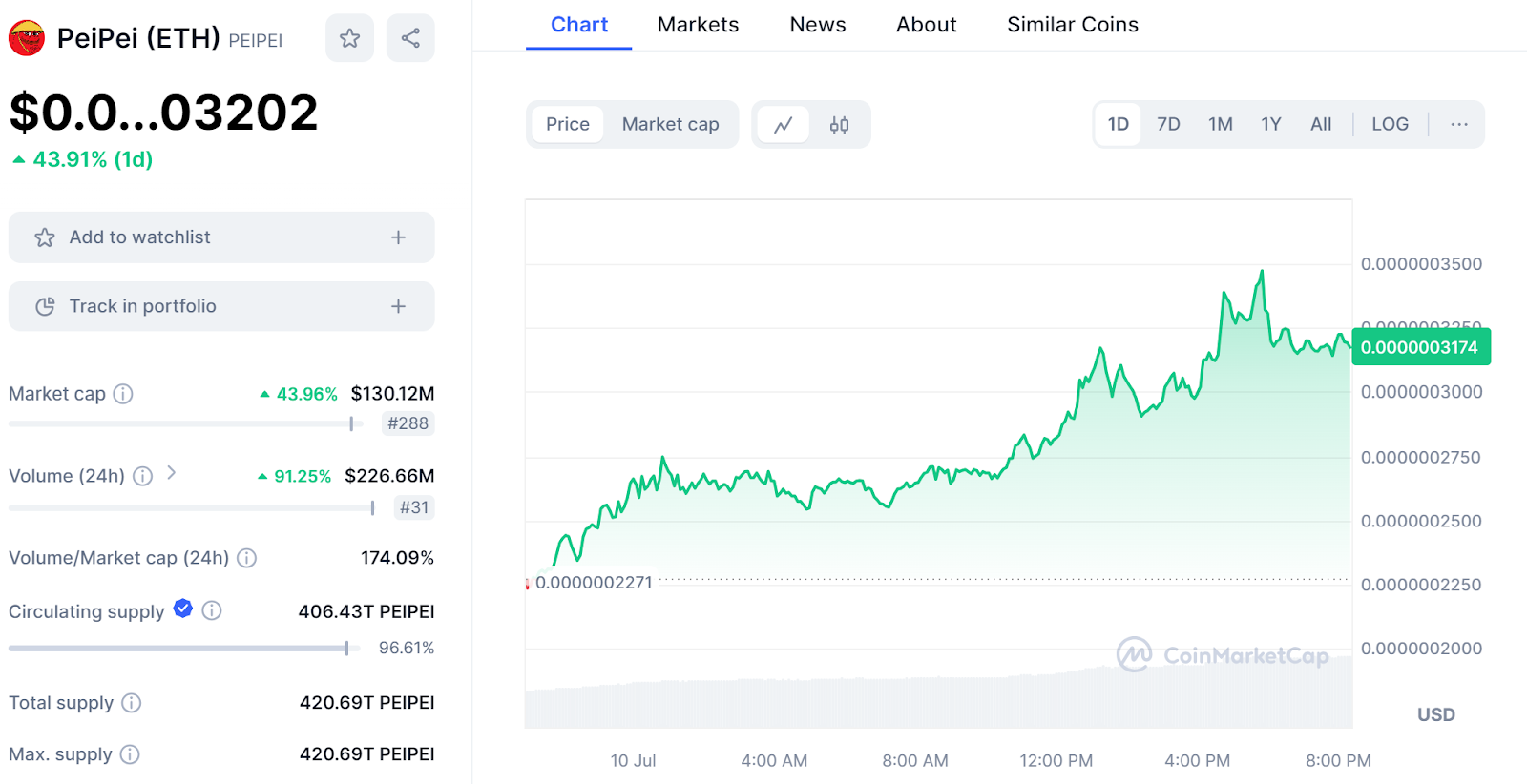The width and height of the screenshot is (1527, 784).
Task: Open the Similar Coins tab
Action: point(1073,25)
